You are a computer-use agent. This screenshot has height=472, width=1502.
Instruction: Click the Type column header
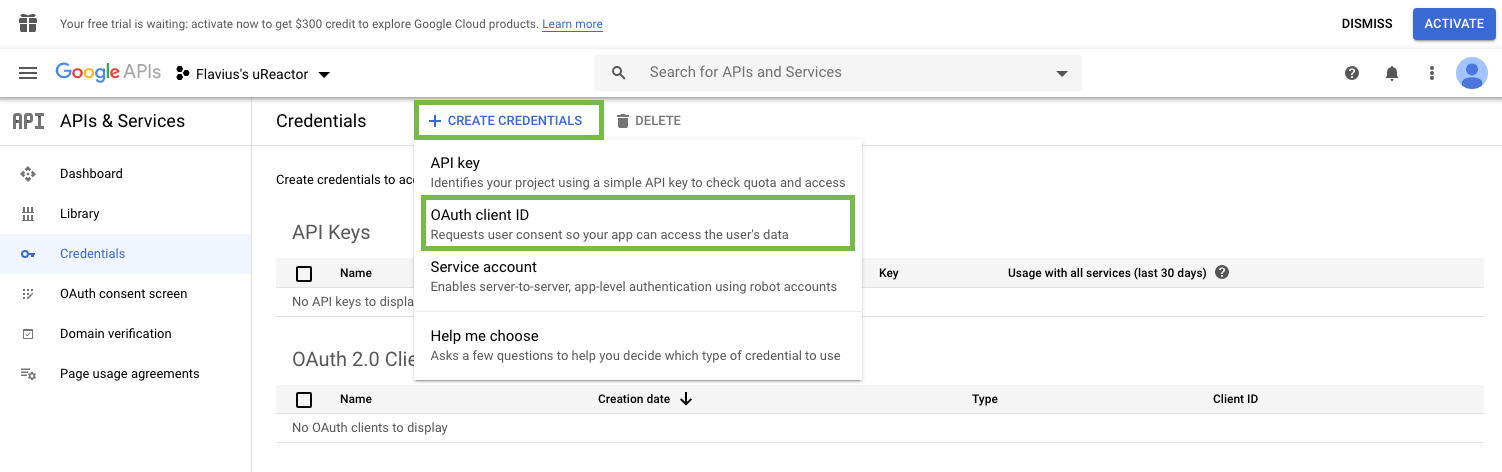click(x=985, y=399)
